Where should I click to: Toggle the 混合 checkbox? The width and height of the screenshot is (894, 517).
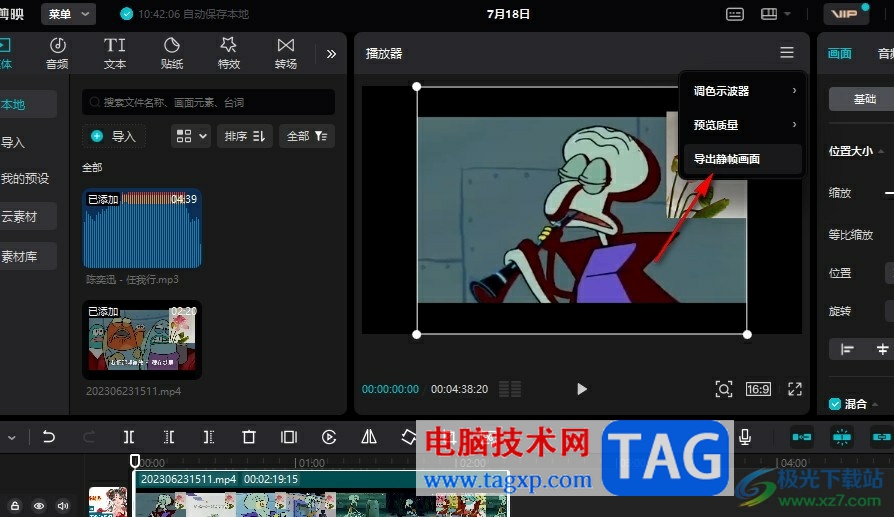[835, 404]
